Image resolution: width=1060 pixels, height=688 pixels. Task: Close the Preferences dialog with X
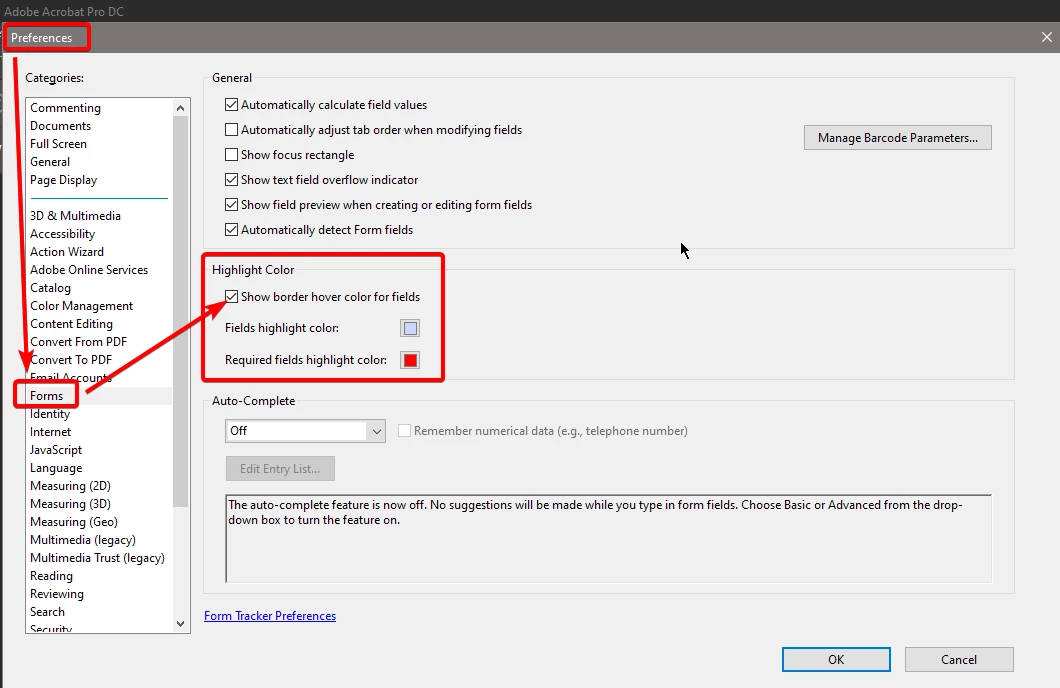pos(1046,38)
